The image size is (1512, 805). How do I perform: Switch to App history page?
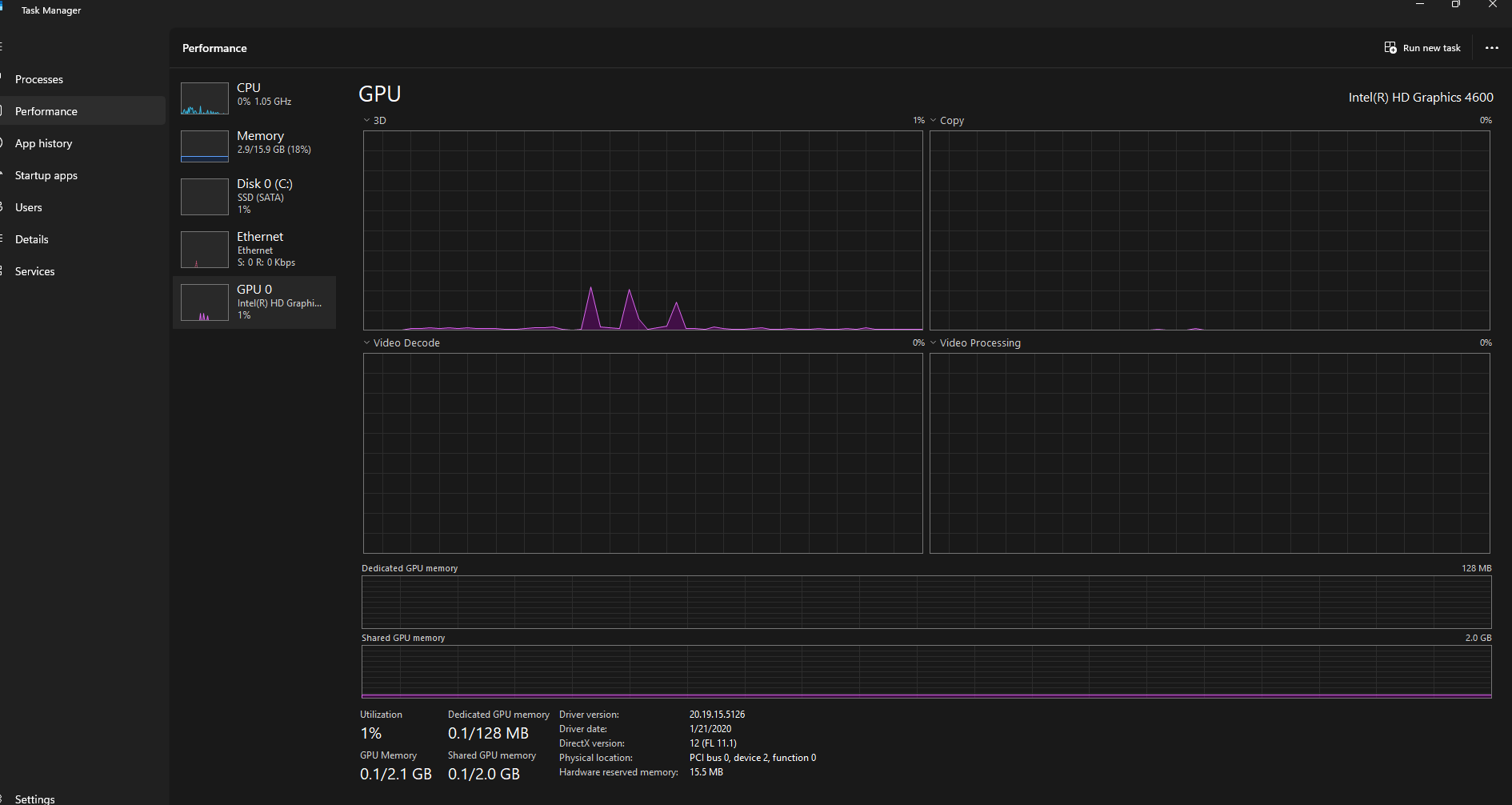pyautogui.click(x=43, y=143)
